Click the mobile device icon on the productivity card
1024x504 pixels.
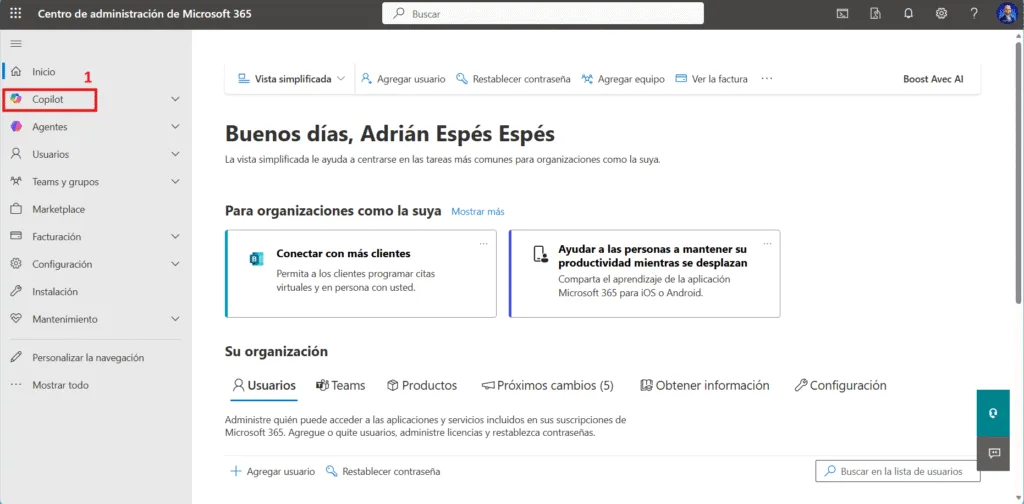tap(539, 254)
